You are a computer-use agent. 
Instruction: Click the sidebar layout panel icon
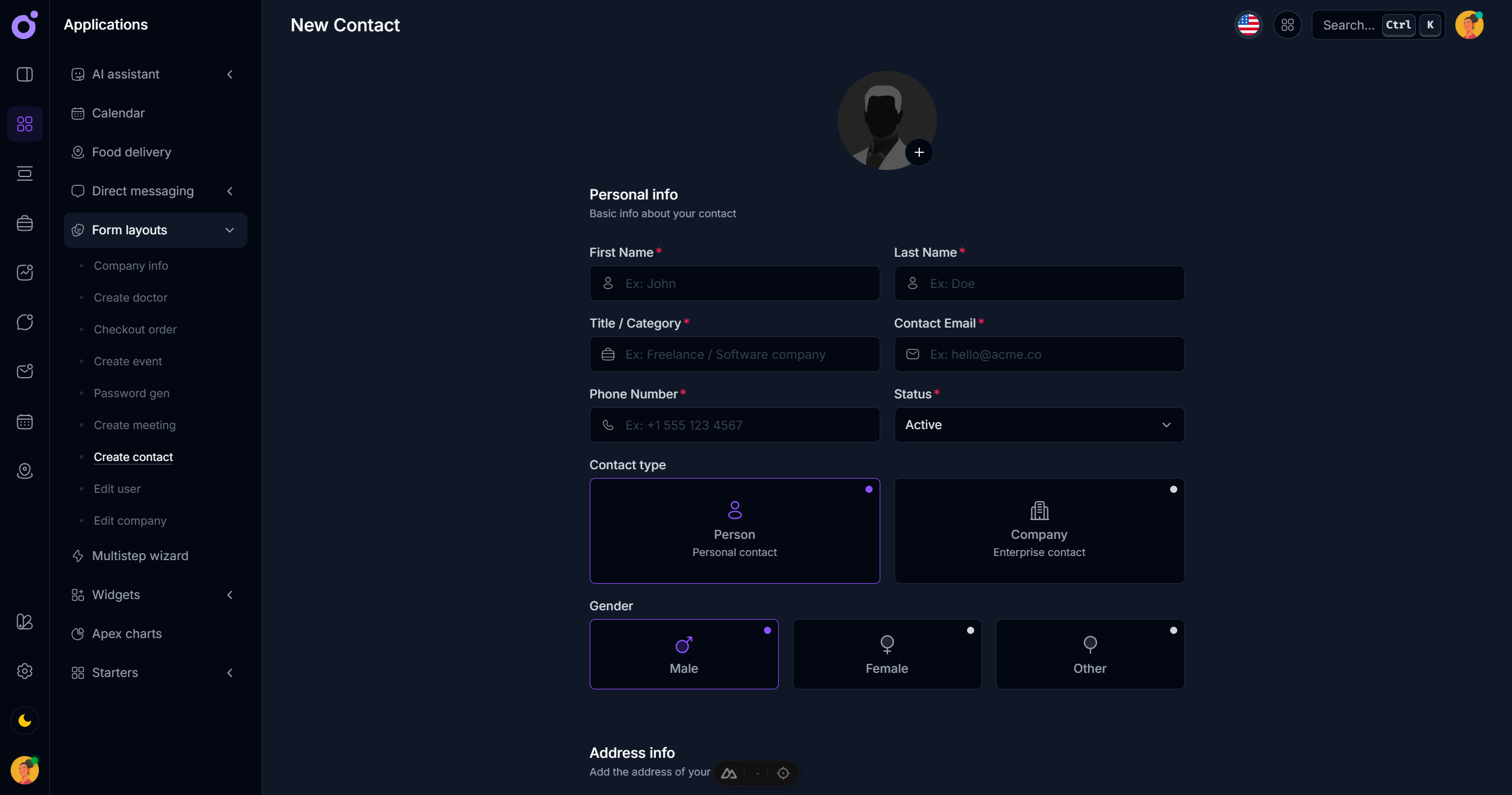click(25, 74)
